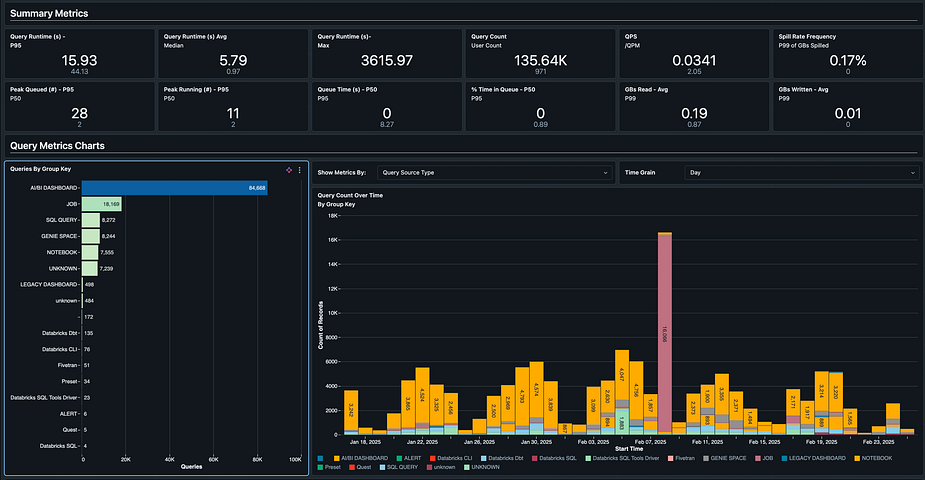This screenshot has height=480, width=925.
Task: Open the kebab menu on Queries By Group Key
Action: pos(300,170)
